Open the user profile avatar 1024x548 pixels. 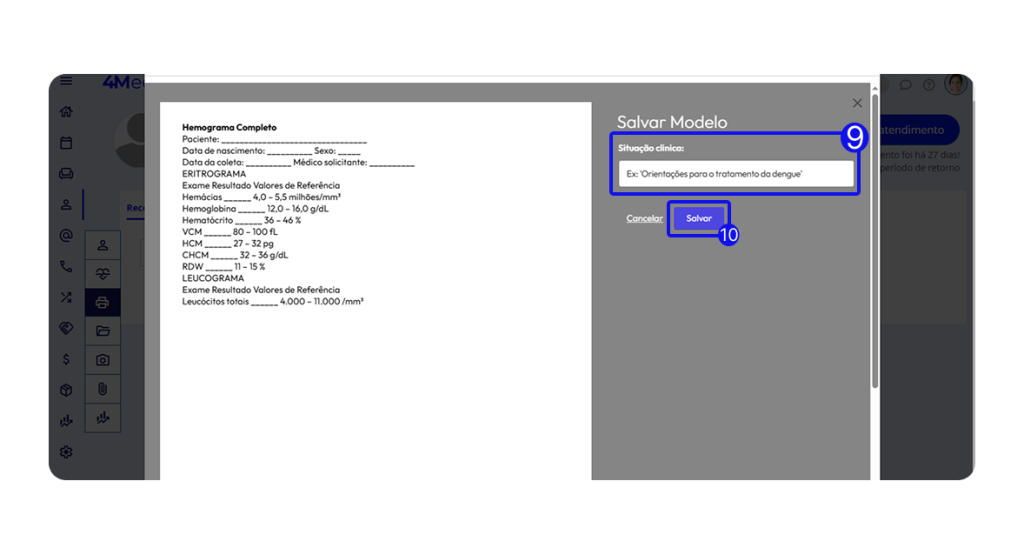(956, 85)
